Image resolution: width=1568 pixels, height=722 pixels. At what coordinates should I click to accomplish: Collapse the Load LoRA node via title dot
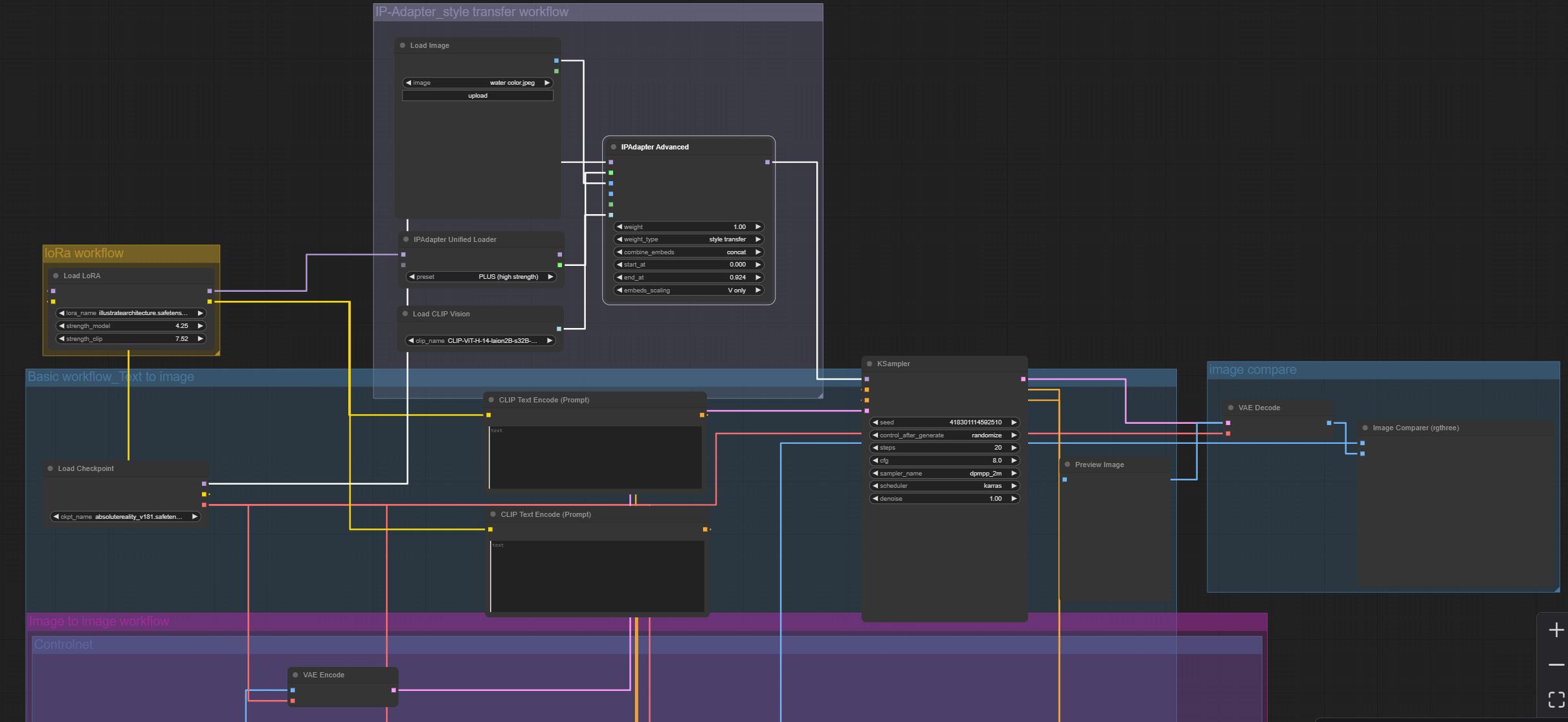pyautogui.click(x=56, y=276)
